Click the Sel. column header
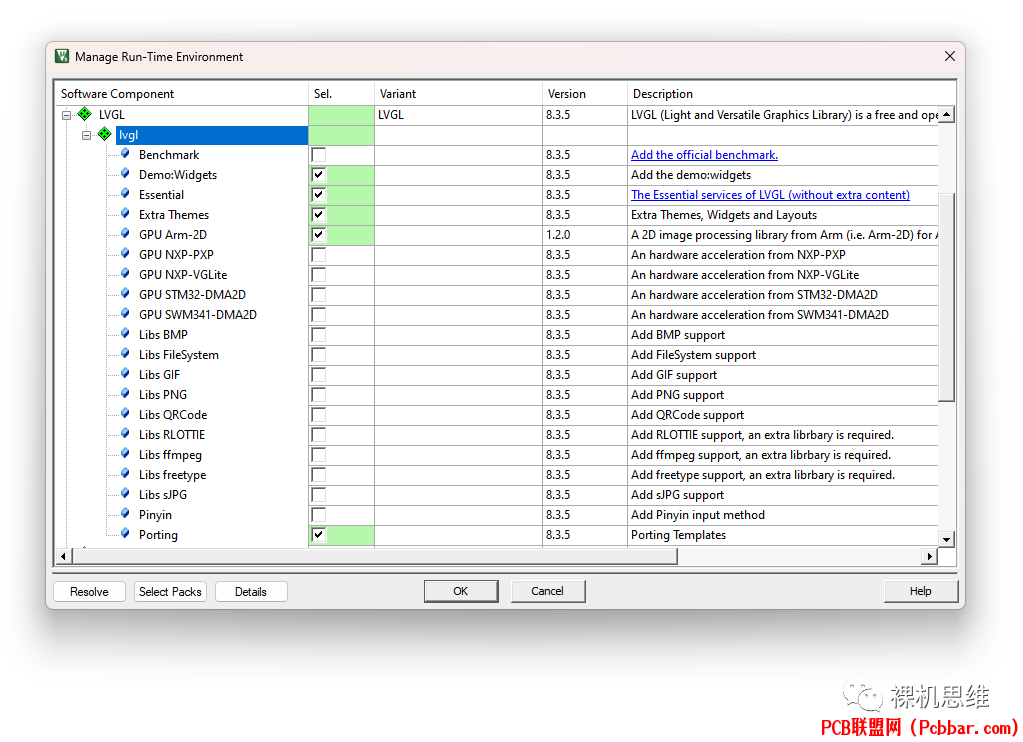 tap(341, 94)
